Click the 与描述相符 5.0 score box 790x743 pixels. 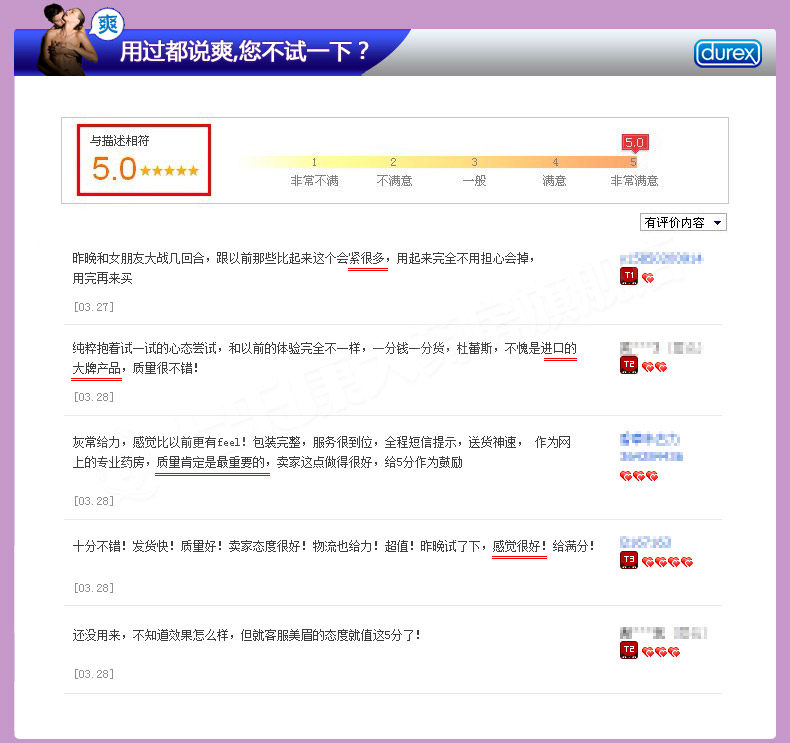coord(145,160)
